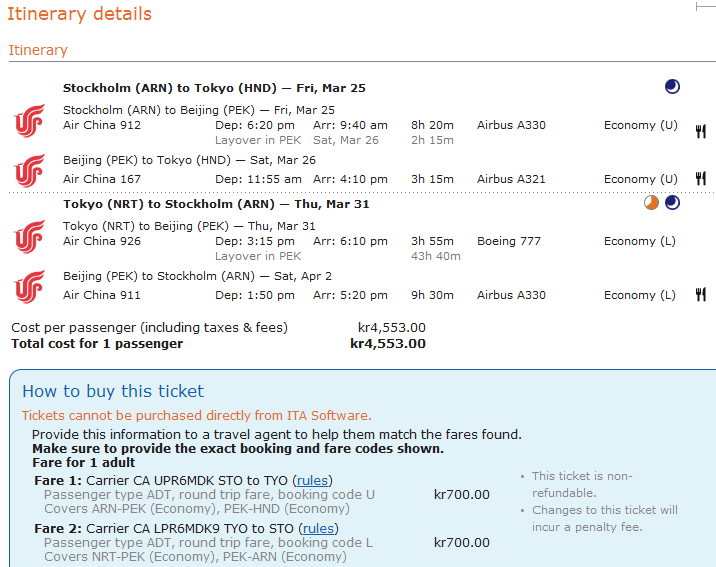
Task: Click the total cost amount kr4,553.00 in bold
Action: [x=387, y=344]
